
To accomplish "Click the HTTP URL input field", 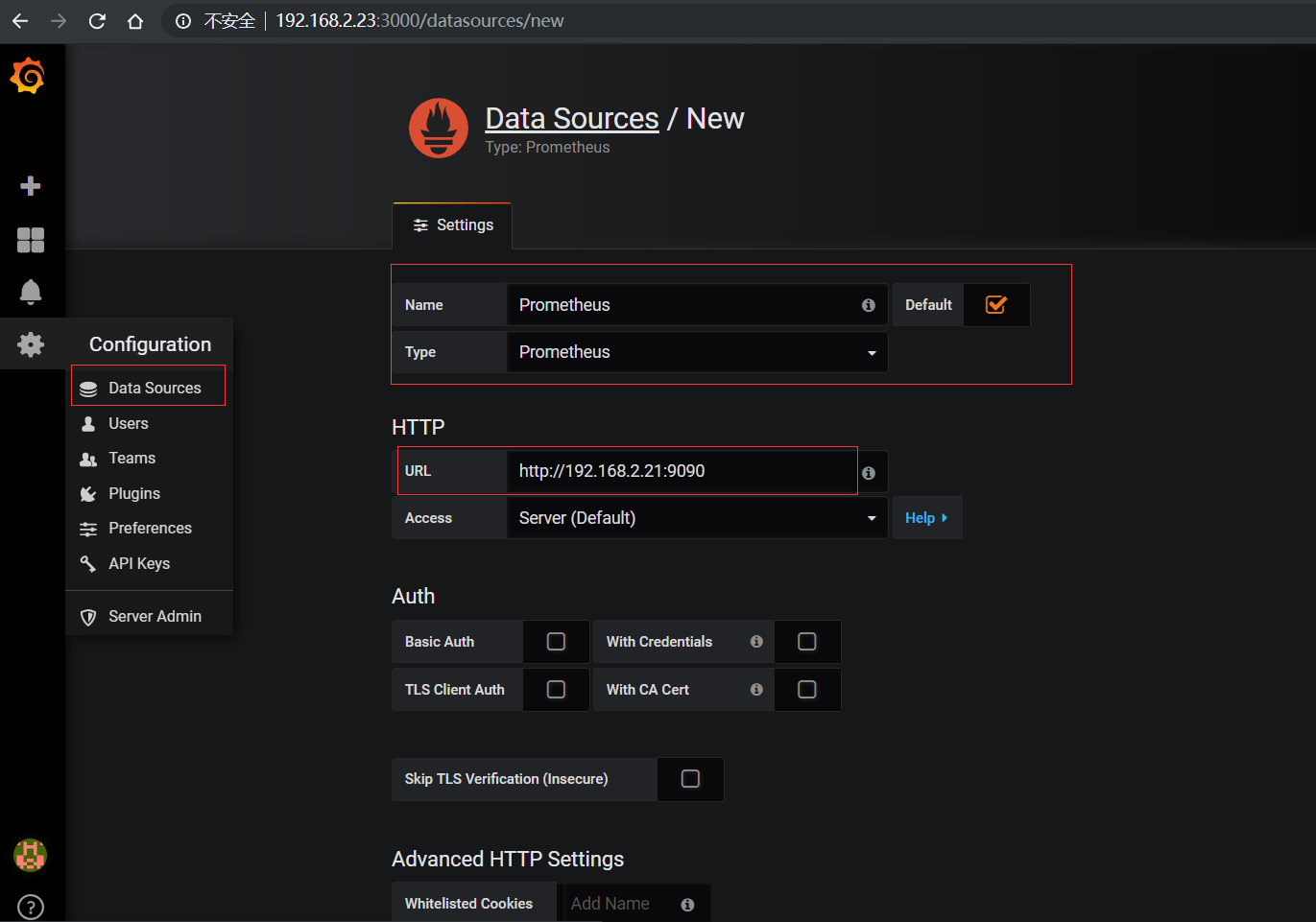I will click(x=681, y=471).
